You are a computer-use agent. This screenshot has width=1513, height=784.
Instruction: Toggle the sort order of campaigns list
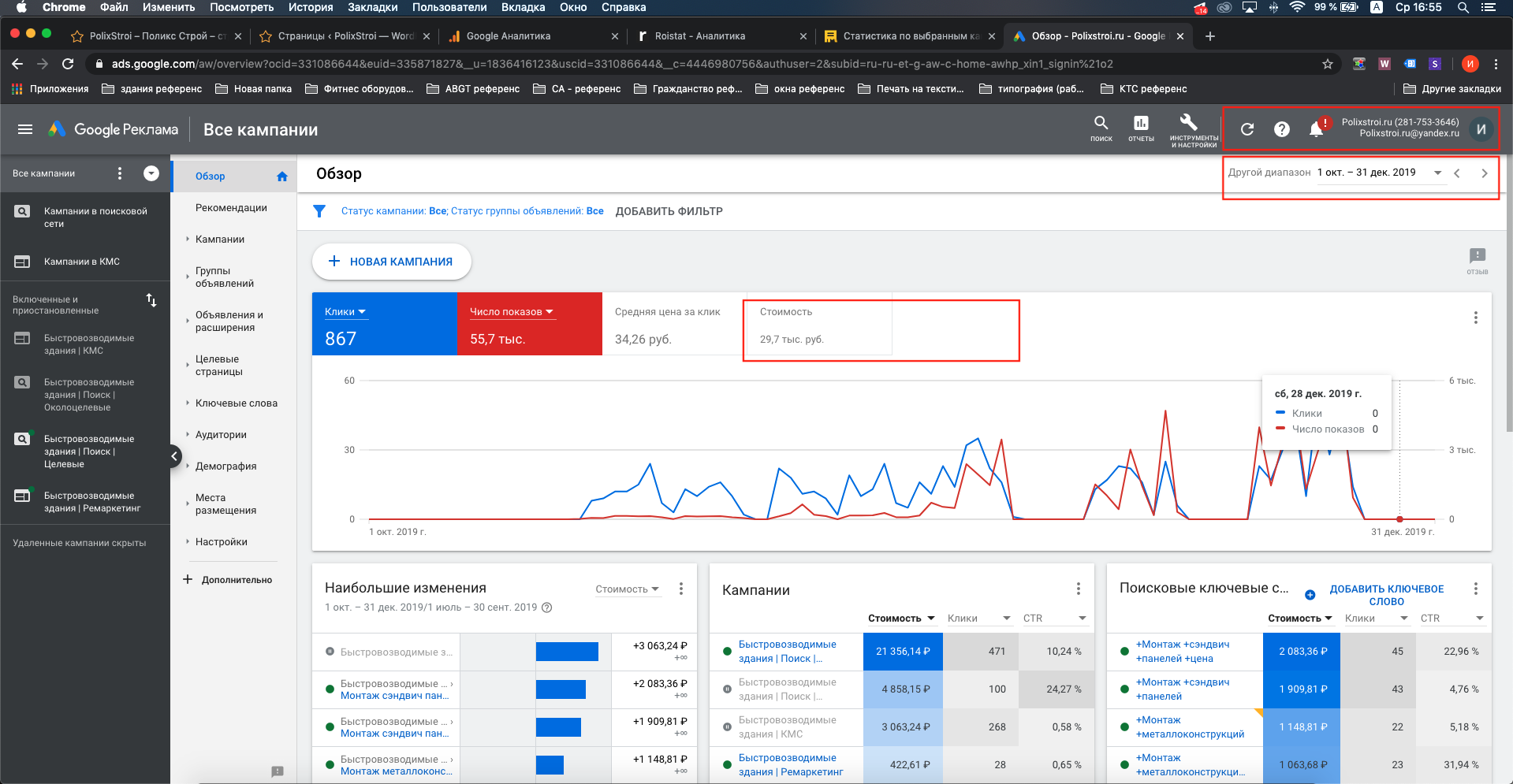coord(151,300)
